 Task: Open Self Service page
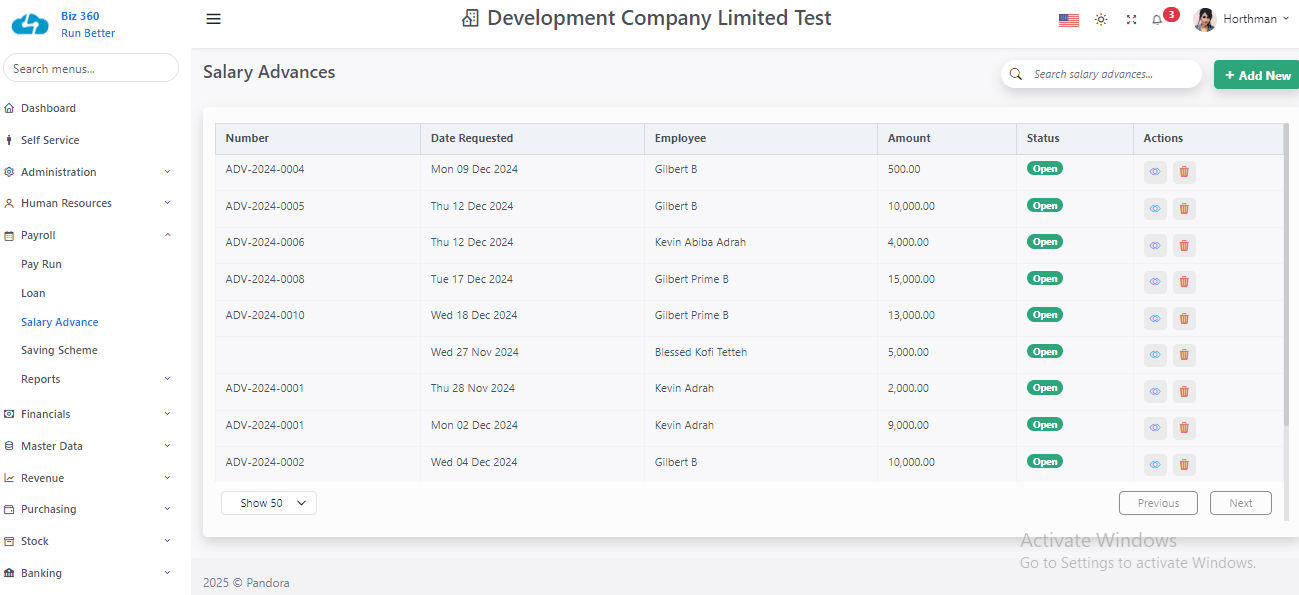click(50, 140)
